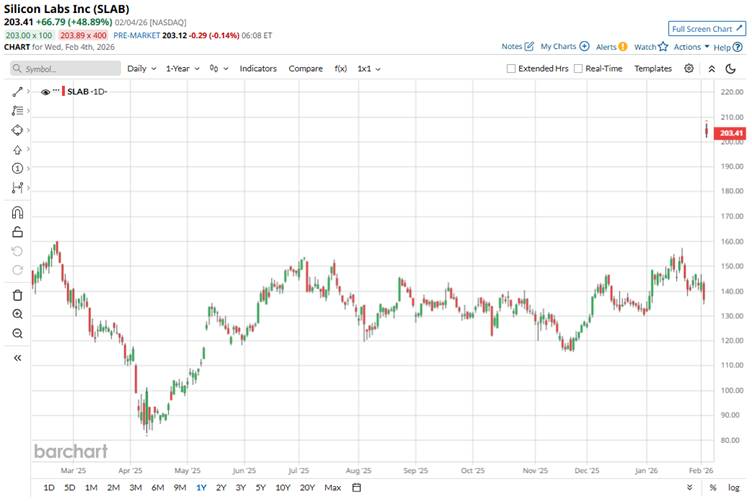Select the 5Y range
This screenshot has width=752, height=502.
[x=260, y=488]
